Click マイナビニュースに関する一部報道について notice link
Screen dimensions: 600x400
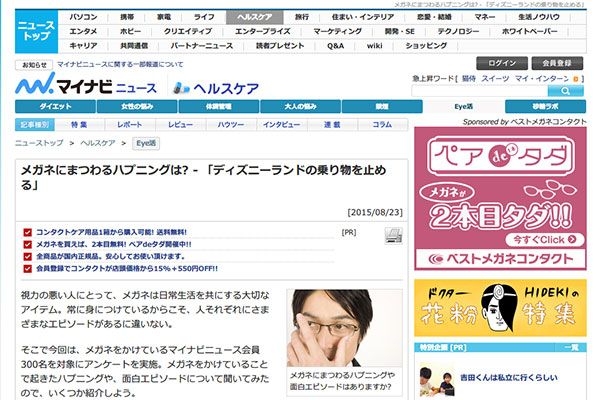(x=120, y=64)
